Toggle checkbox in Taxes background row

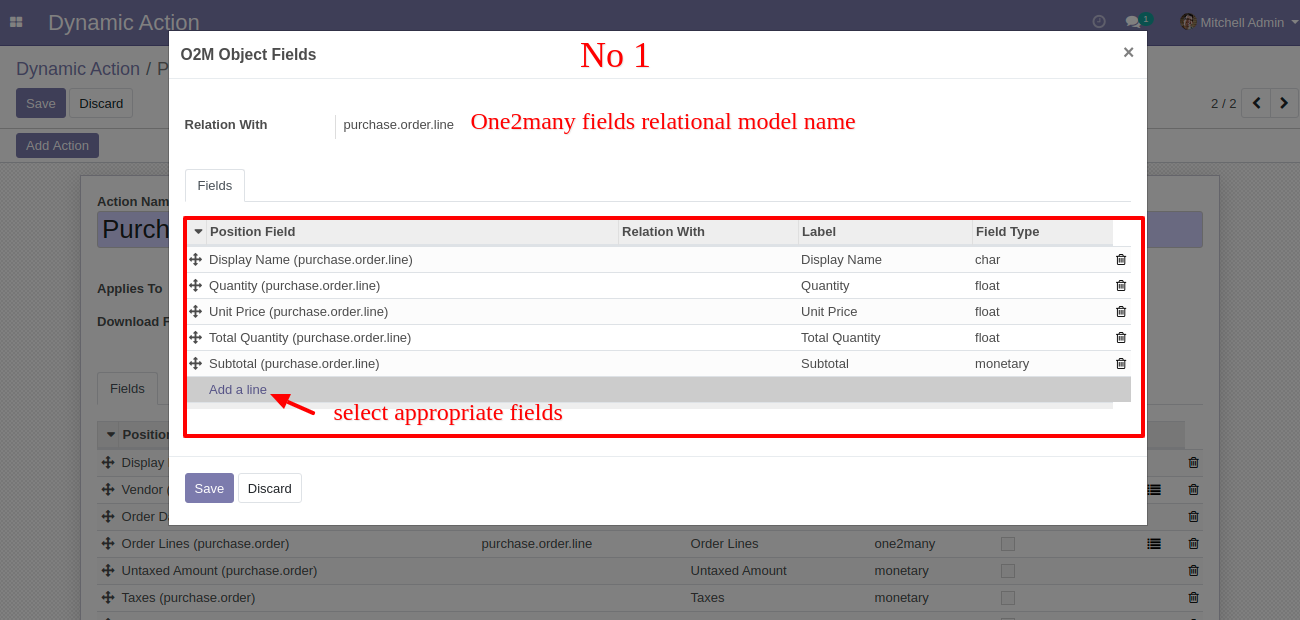(x=1008, y=598)
